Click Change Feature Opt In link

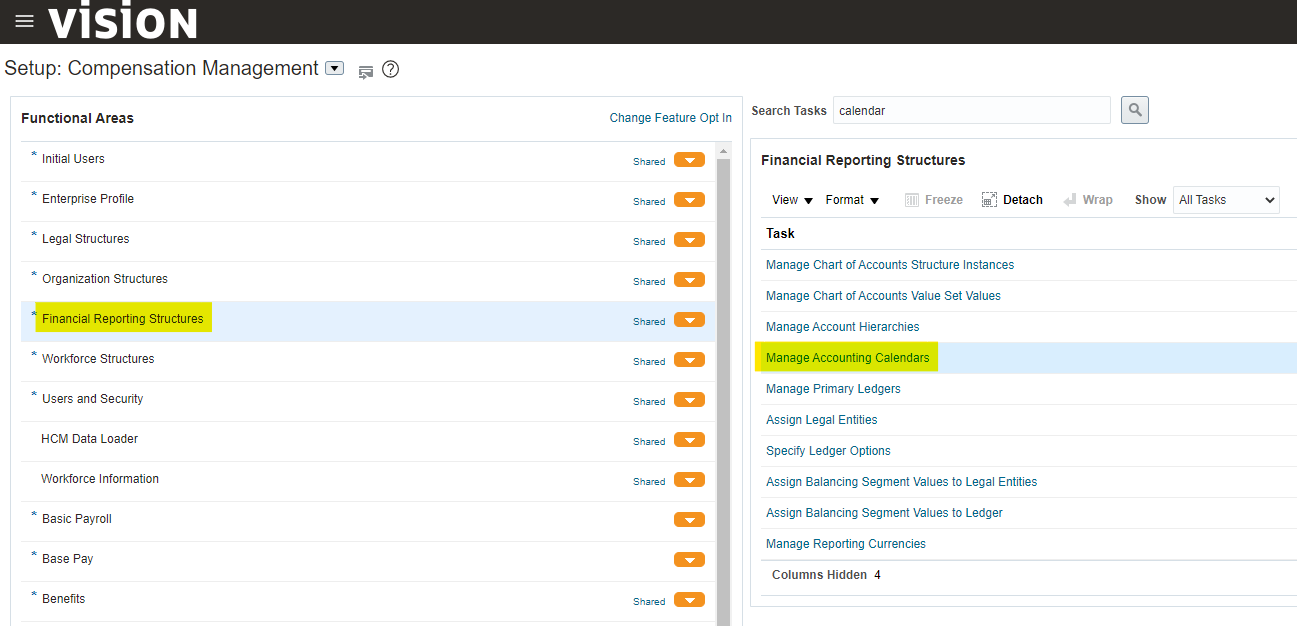(670, 118)
